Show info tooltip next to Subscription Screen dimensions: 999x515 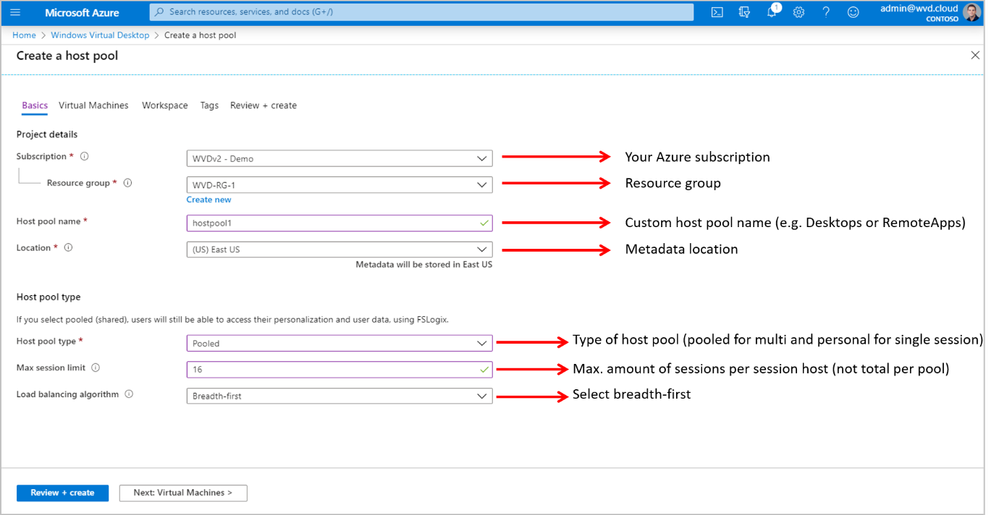(84, 156)
